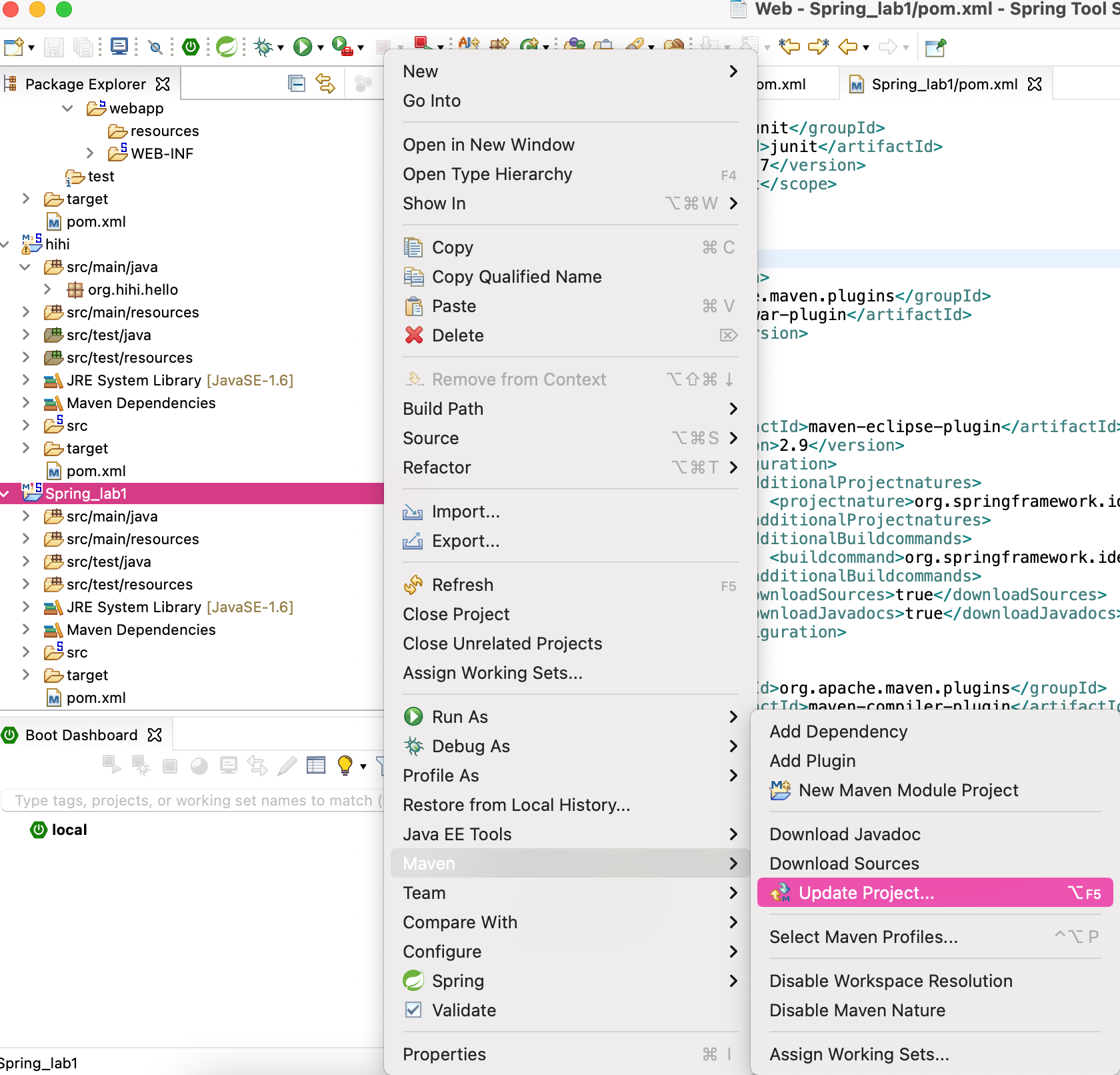Screen dimensions: 1120x1075
Task: Click the Pin Editor toolbar icon
Action: (x=935, y=47)
